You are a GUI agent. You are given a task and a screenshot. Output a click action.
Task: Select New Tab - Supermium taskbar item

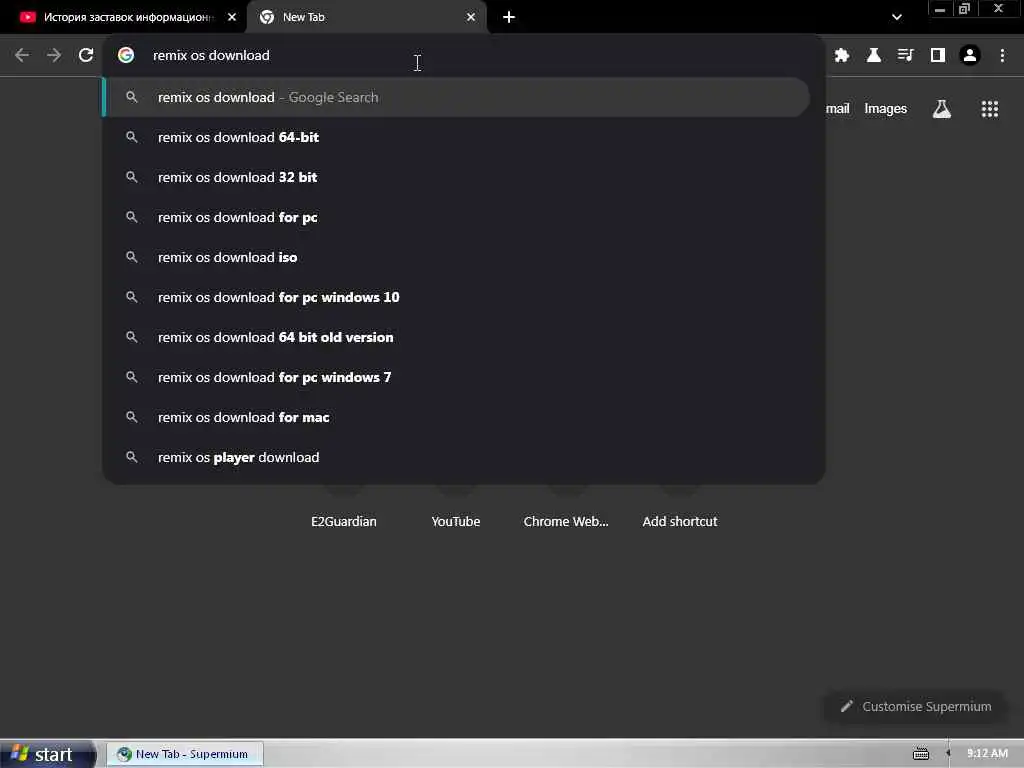click(185, 754)
